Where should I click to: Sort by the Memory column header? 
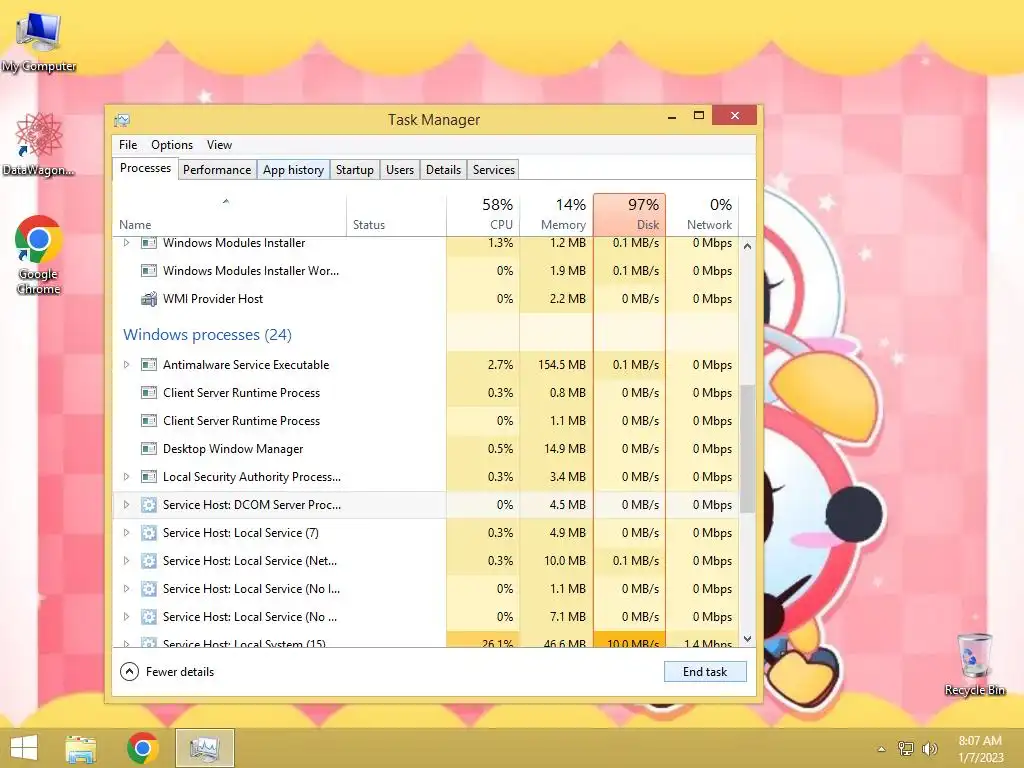pos(556,214)
